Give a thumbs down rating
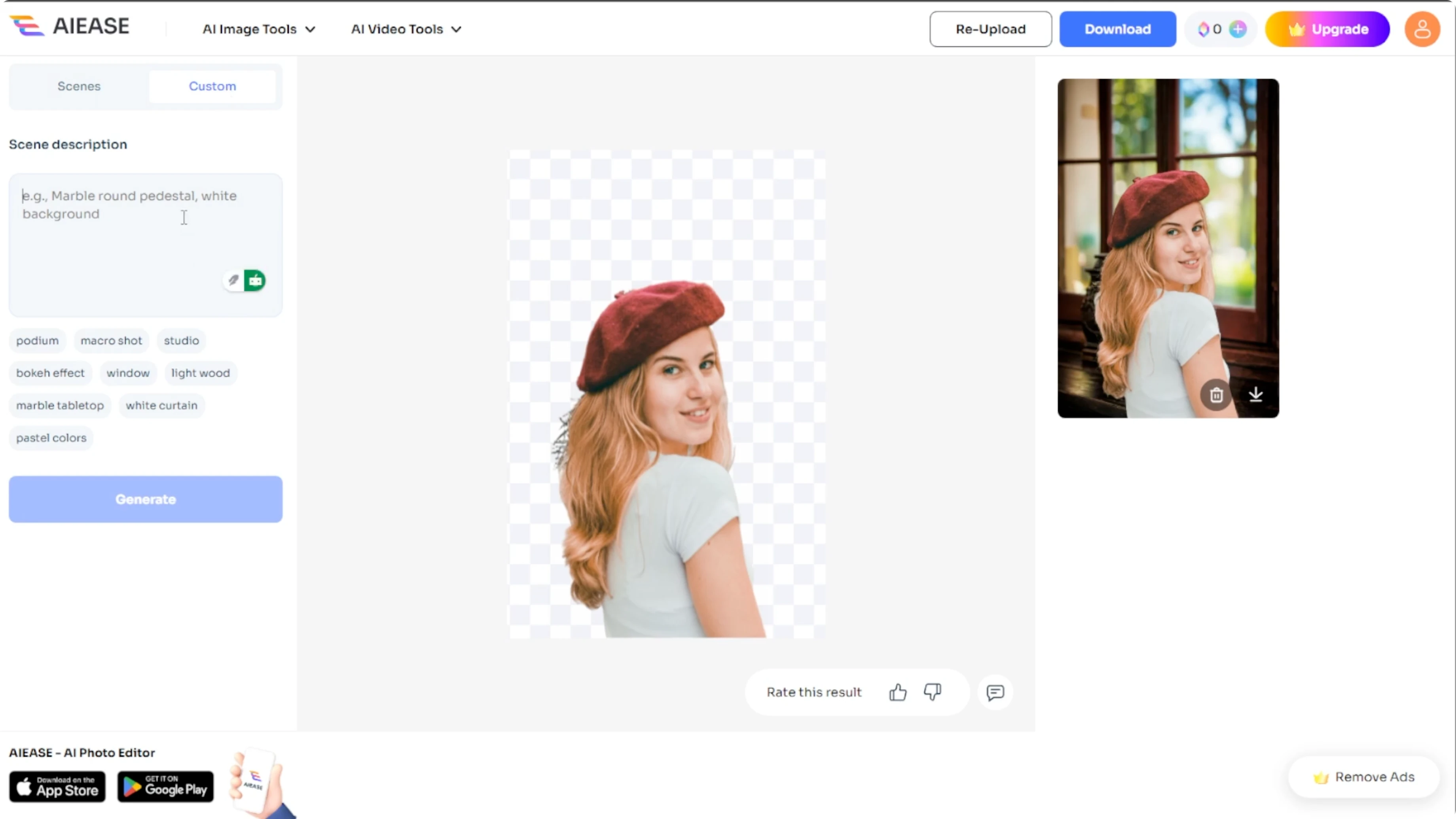 point(933,692)
